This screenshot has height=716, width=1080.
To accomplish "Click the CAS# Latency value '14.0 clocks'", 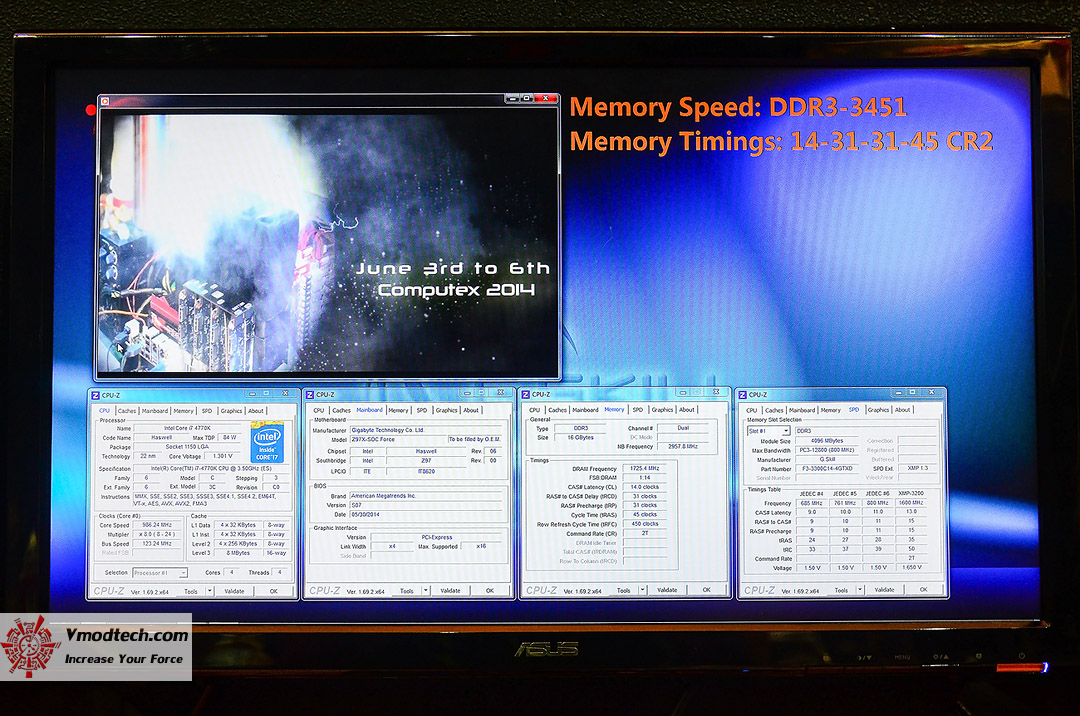I will click(645, 487).
